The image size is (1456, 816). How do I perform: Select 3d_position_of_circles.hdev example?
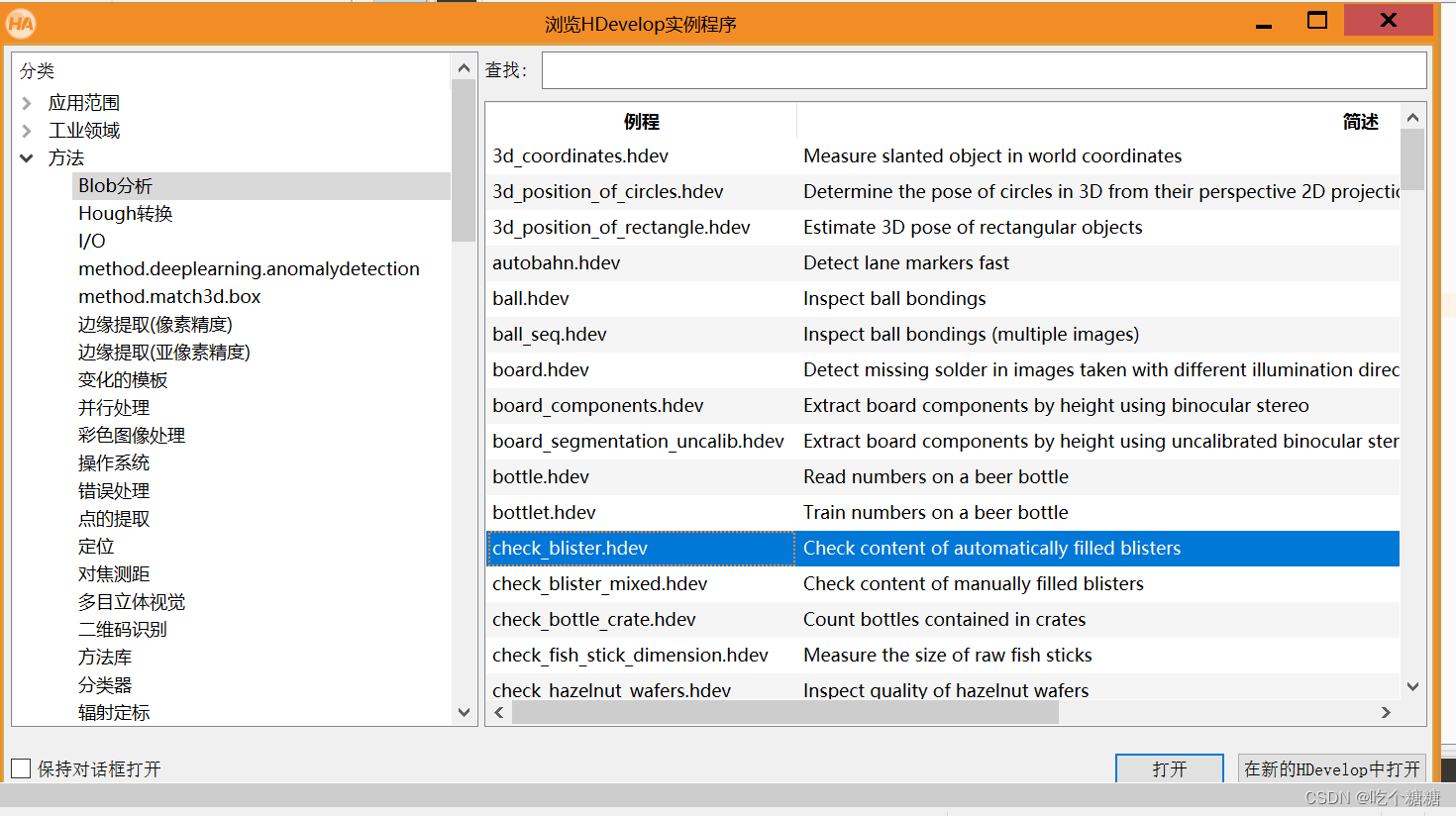(x=608, y=192)
